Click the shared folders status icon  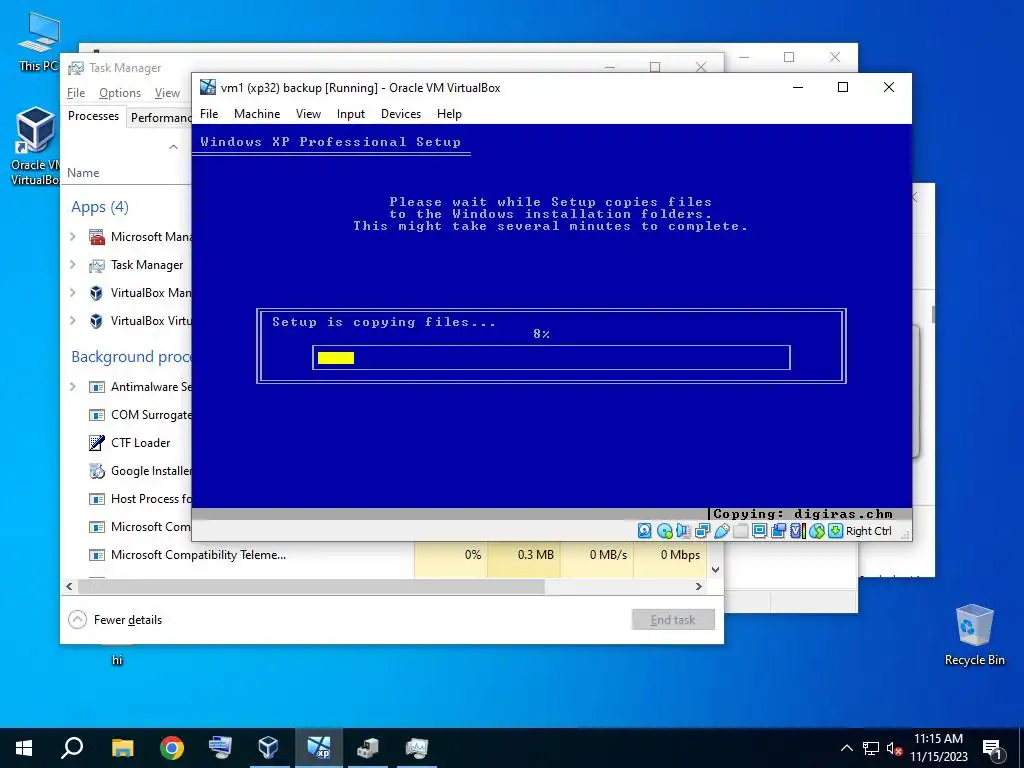click(741, 531)
